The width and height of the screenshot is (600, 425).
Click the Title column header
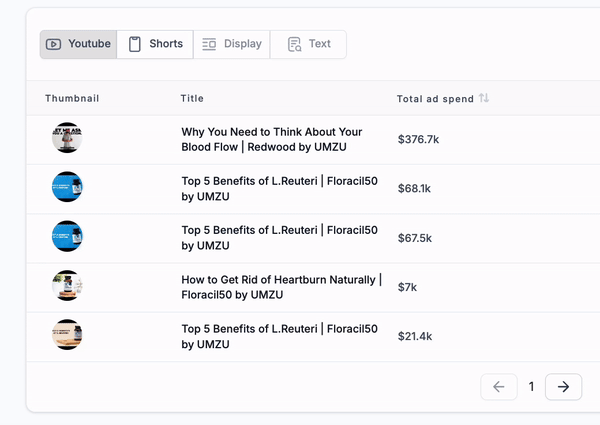click(192, 98)
